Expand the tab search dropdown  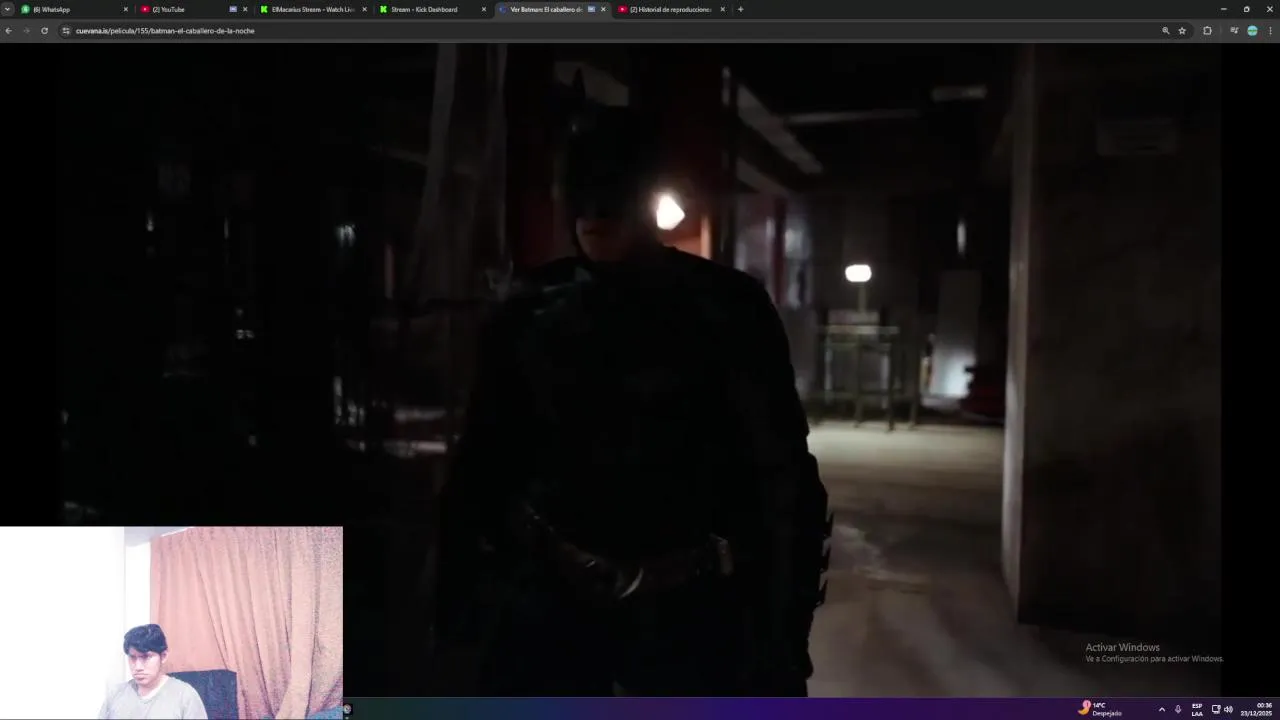(8, 9)
